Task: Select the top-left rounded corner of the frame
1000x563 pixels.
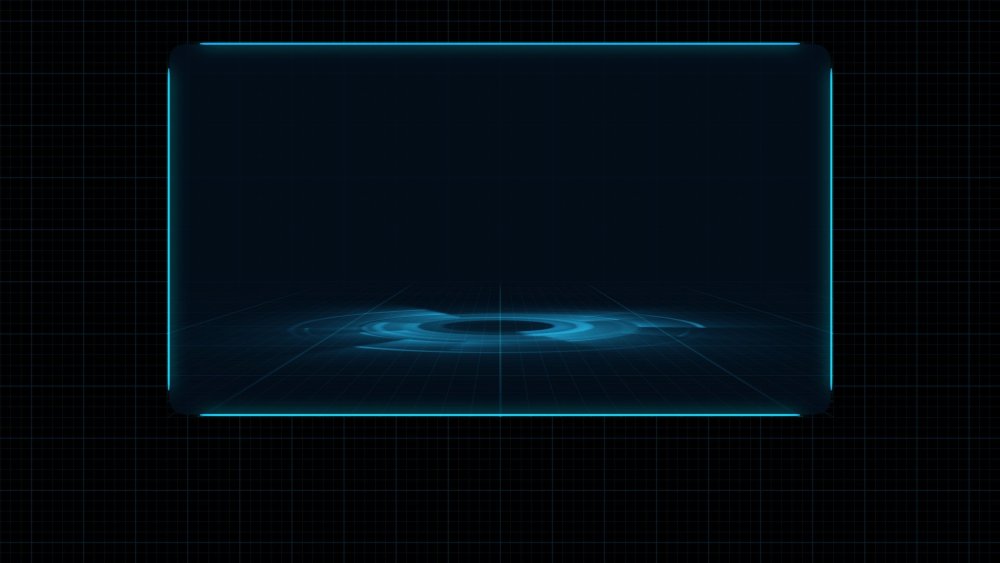Action: click(177, 52)
